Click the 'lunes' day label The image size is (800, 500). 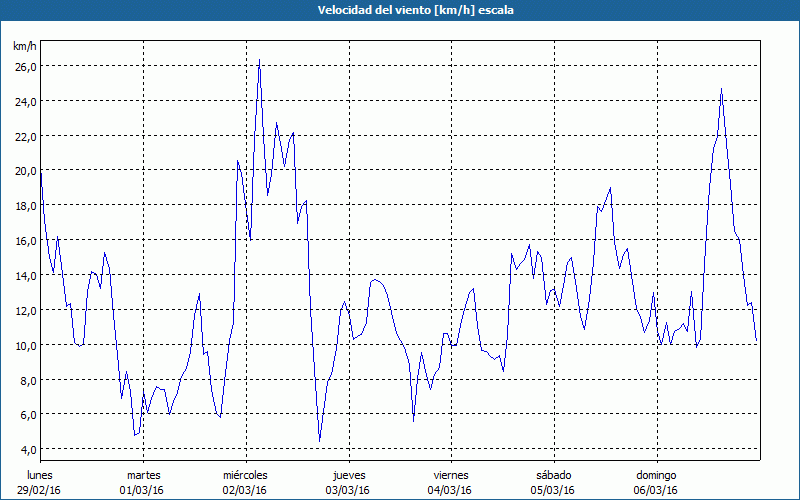point(40,474)
